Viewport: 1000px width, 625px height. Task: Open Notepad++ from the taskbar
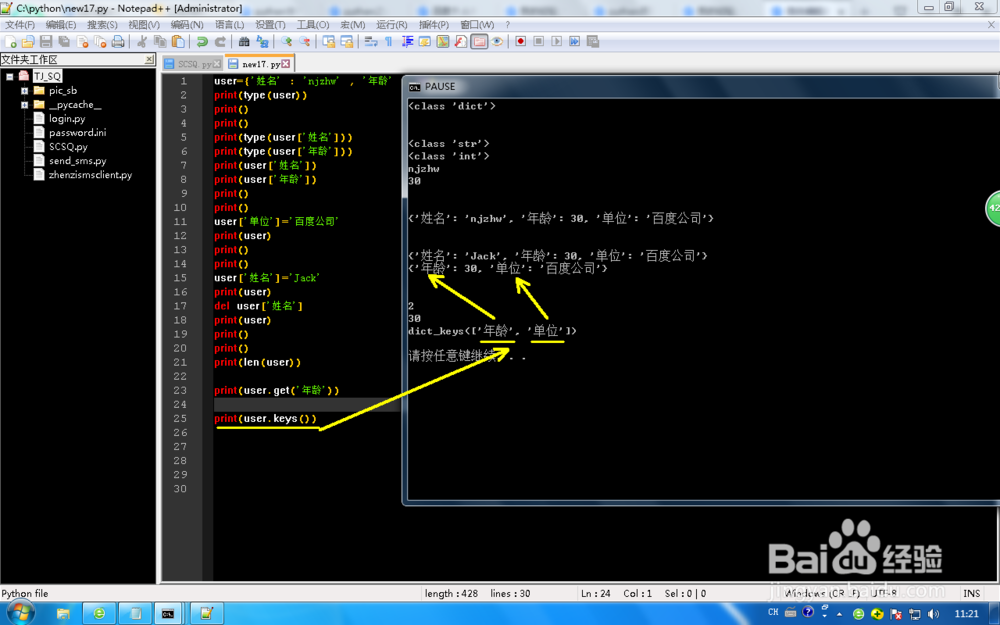pos(205,612)
